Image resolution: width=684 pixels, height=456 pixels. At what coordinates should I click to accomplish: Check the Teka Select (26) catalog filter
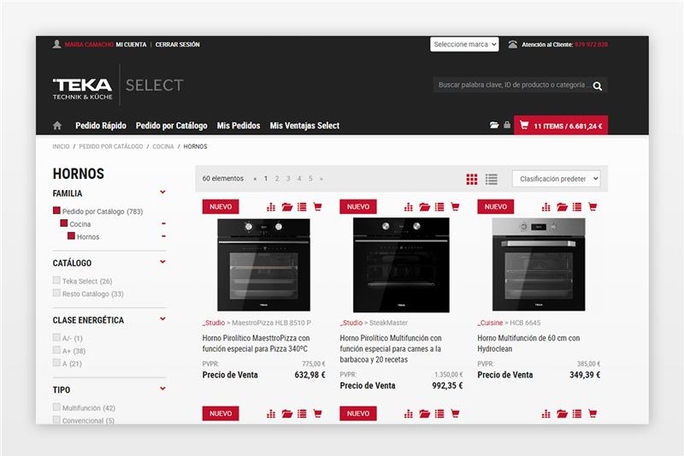56,280
